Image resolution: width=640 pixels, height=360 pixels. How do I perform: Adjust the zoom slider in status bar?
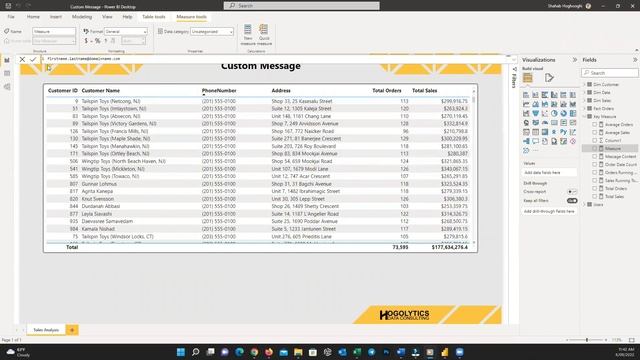point(587,340)
